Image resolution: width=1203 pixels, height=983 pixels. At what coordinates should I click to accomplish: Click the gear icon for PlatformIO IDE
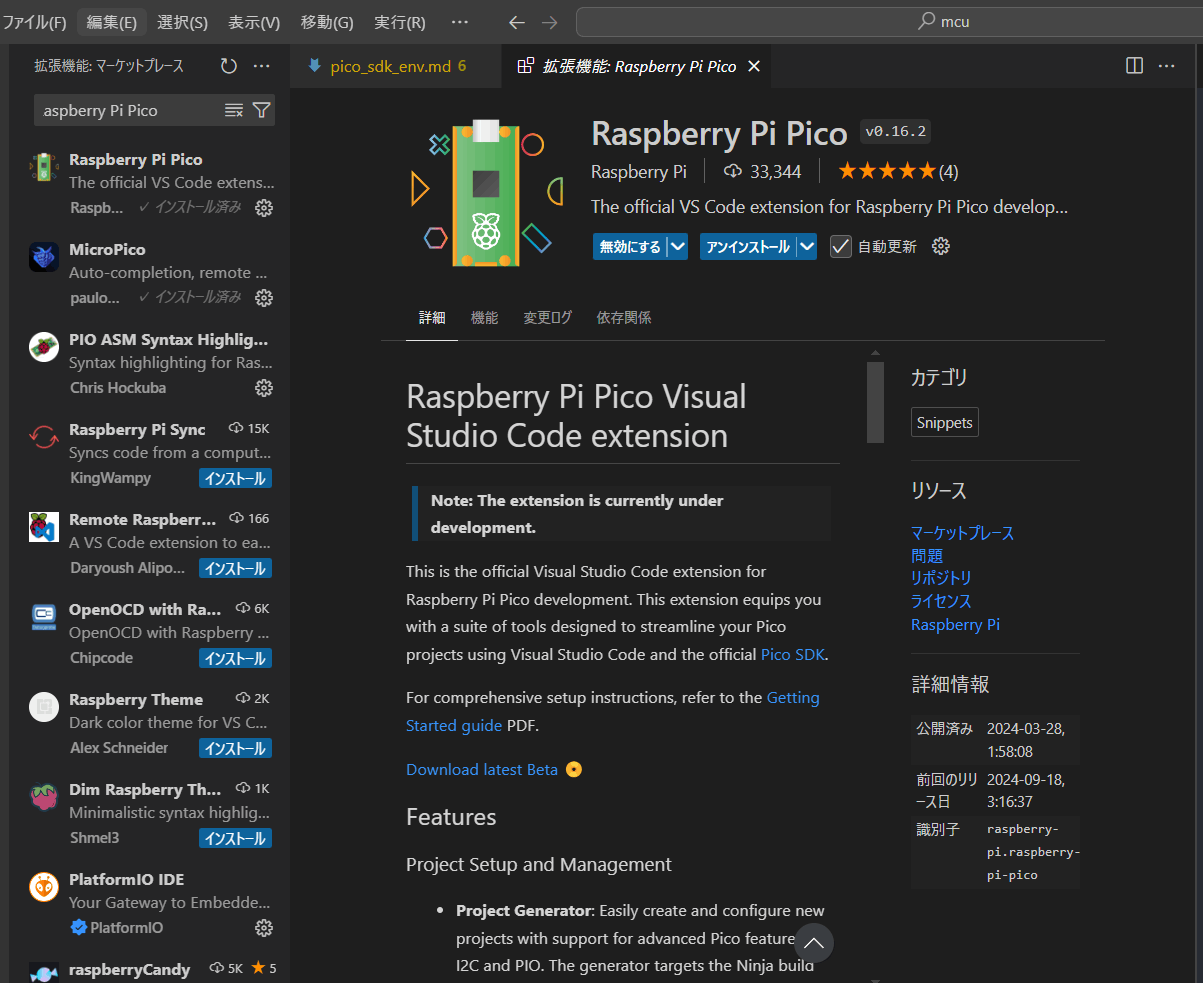coord(264,928)
